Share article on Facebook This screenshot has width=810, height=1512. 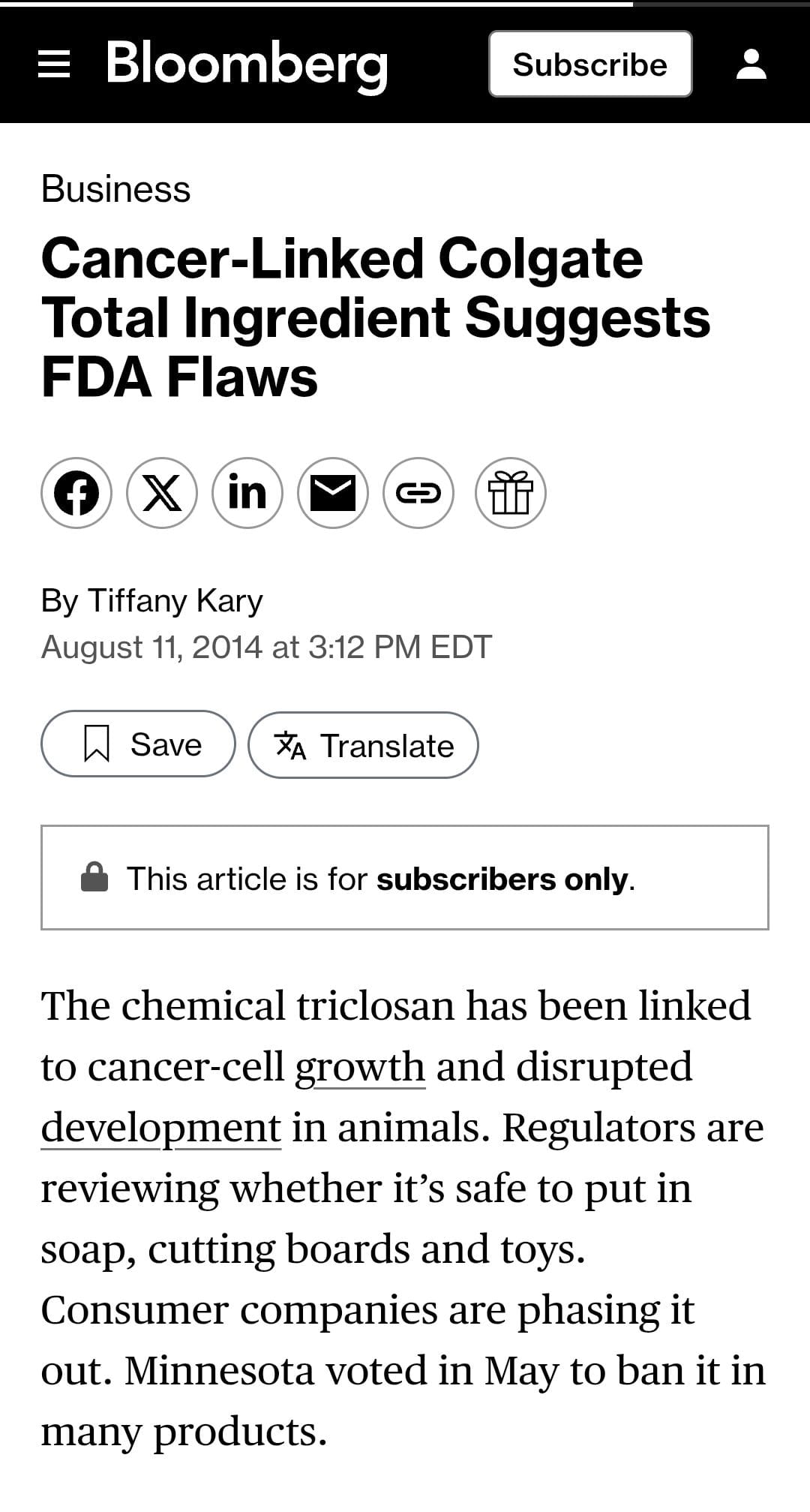point(76,493)
